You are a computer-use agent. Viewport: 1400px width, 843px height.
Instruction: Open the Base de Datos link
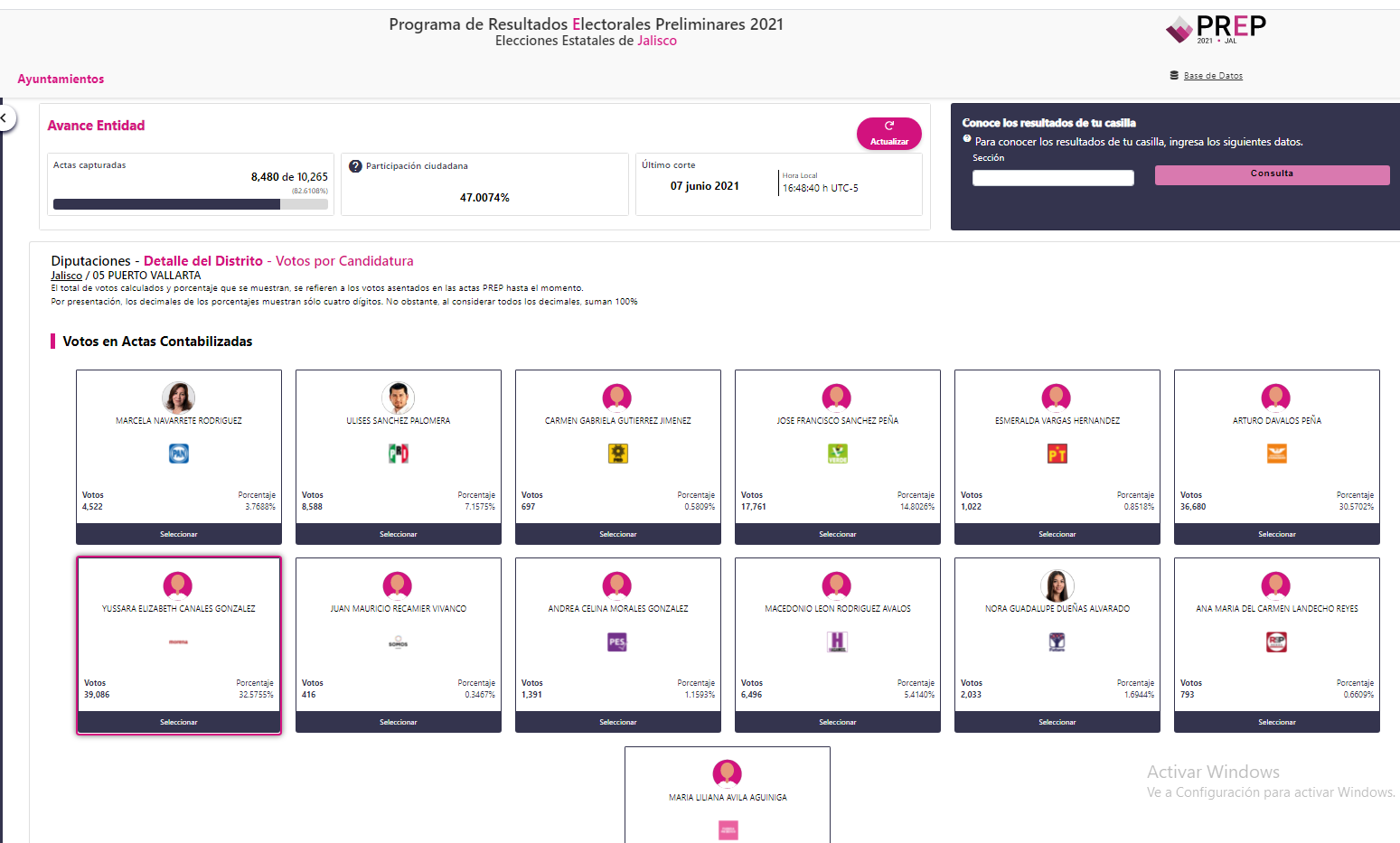click(x=1213, y=76)
